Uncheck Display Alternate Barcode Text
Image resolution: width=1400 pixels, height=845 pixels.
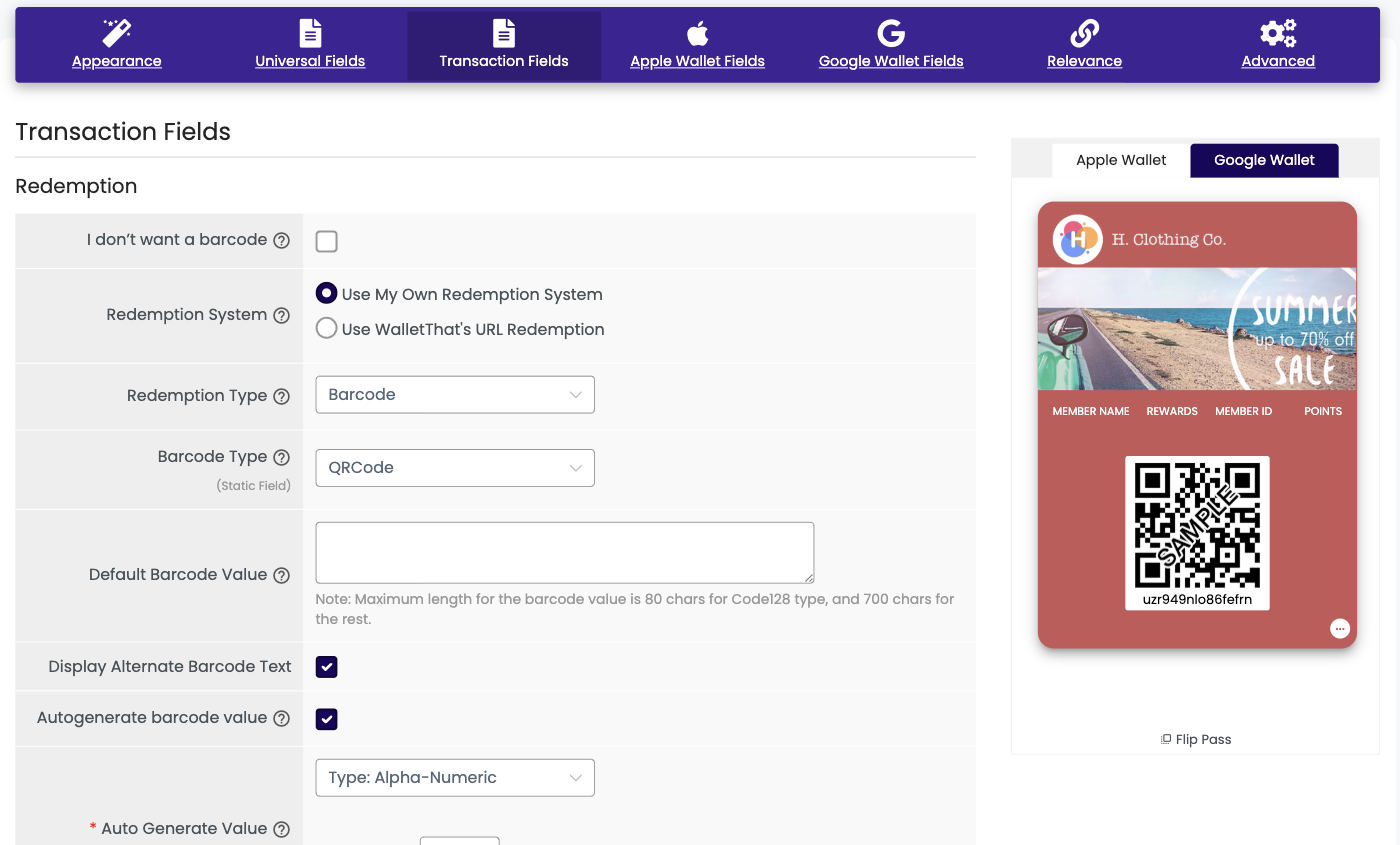[326, 667]
